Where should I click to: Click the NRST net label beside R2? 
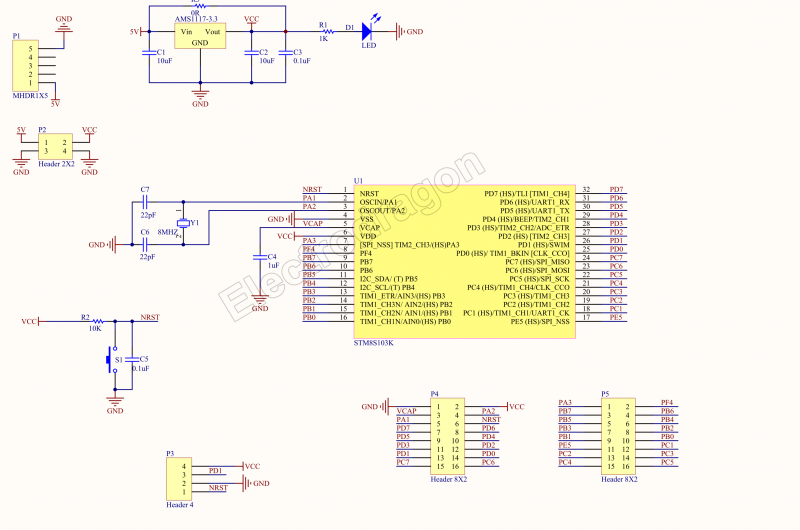150,317
